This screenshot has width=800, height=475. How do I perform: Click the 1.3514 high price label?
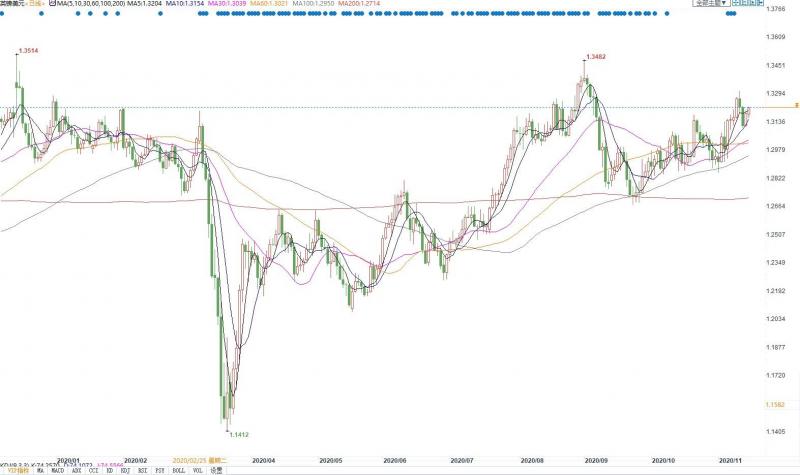(x=29, y=51)
